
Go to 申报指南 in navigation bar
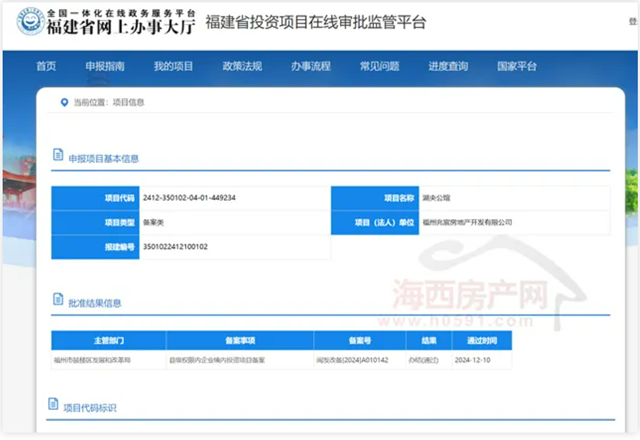pos(105,66)
